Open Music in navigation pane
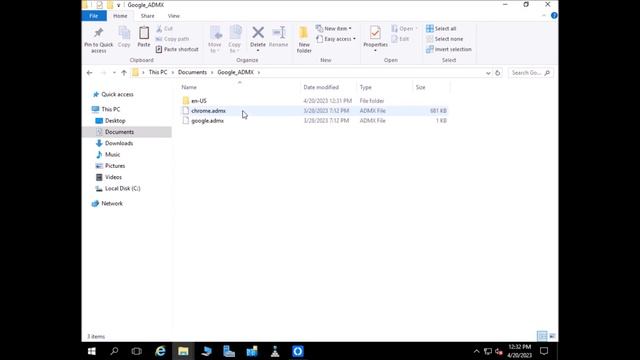The width and height of the screenshot is (640, 360). [x=108, y=155]
